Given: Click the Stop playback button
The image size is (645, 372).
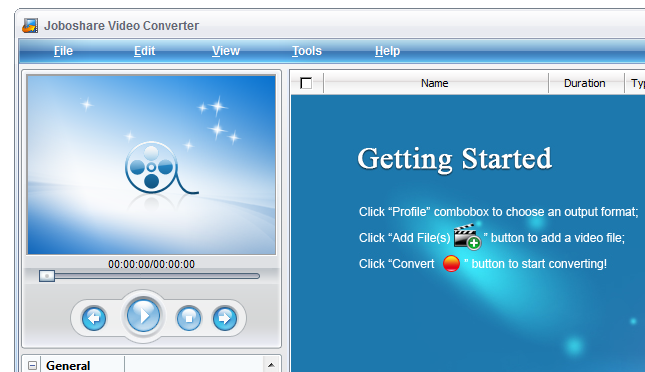Looking at the screenshot, I should (189, 318).
